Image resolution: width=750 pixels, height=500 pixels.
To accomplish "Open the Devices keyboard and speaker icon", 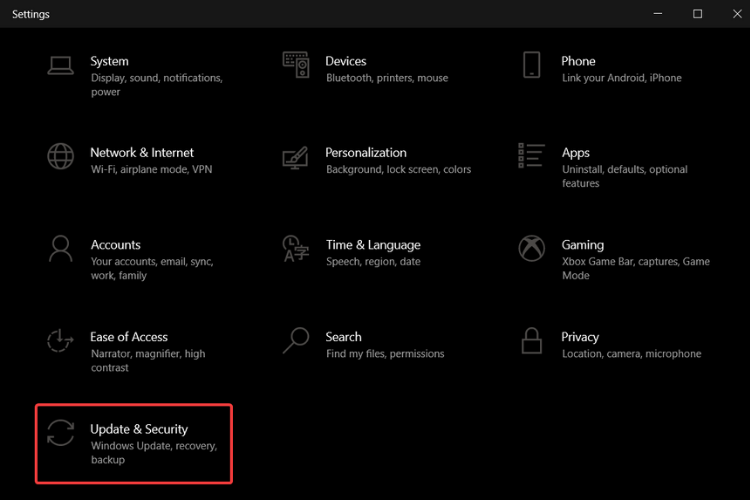I will point(296,65).
